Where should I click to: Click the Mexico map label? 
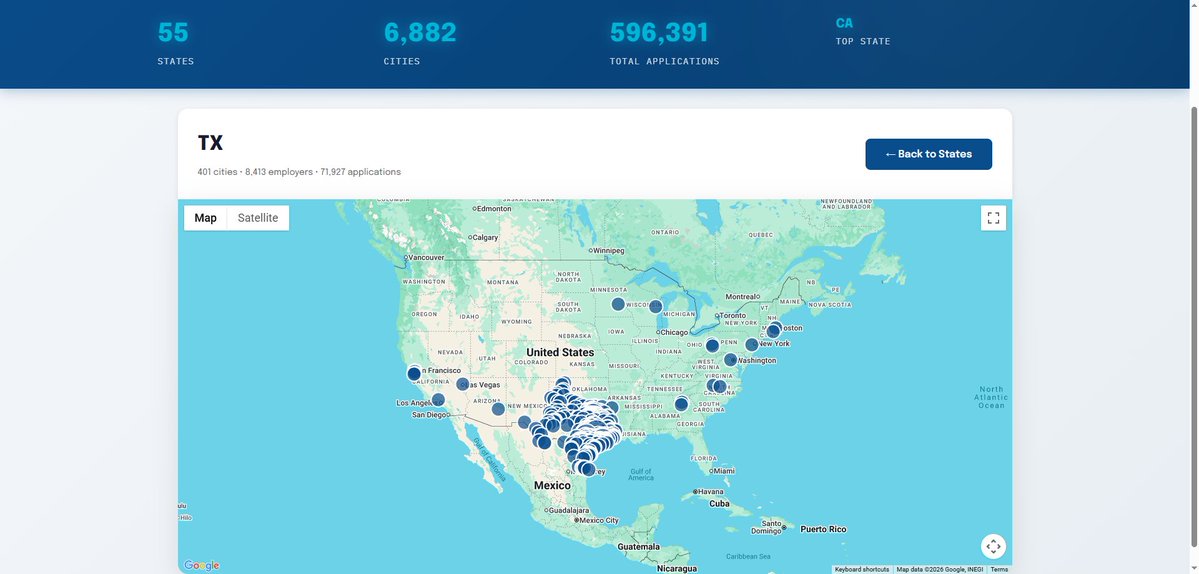552,485
